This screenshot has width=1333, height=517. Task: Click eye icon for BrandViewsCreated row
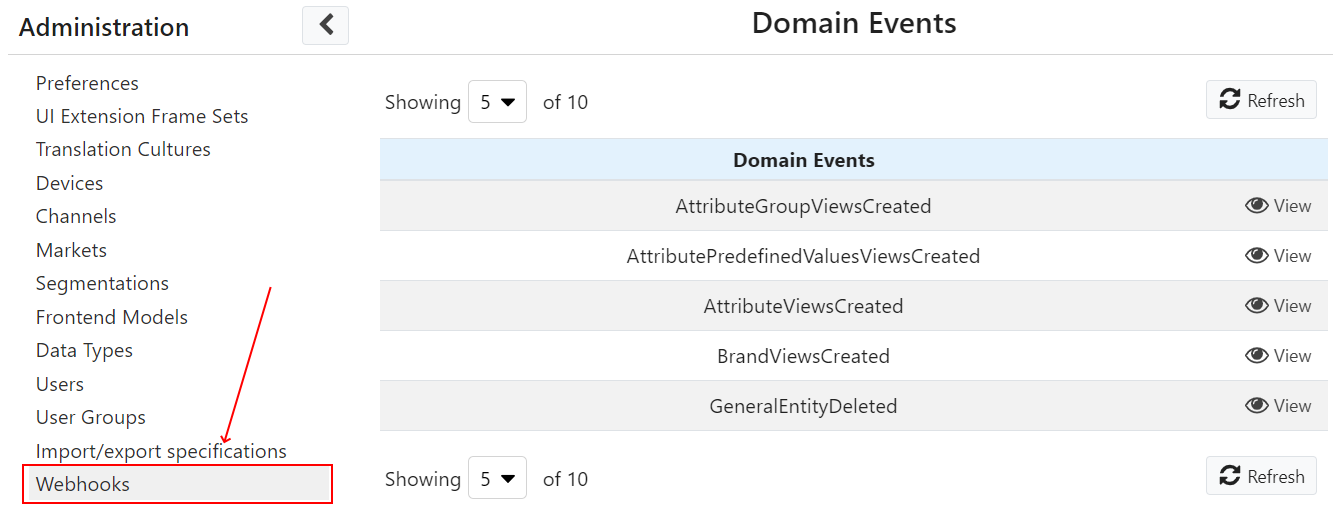click(x=1256, y=356)
